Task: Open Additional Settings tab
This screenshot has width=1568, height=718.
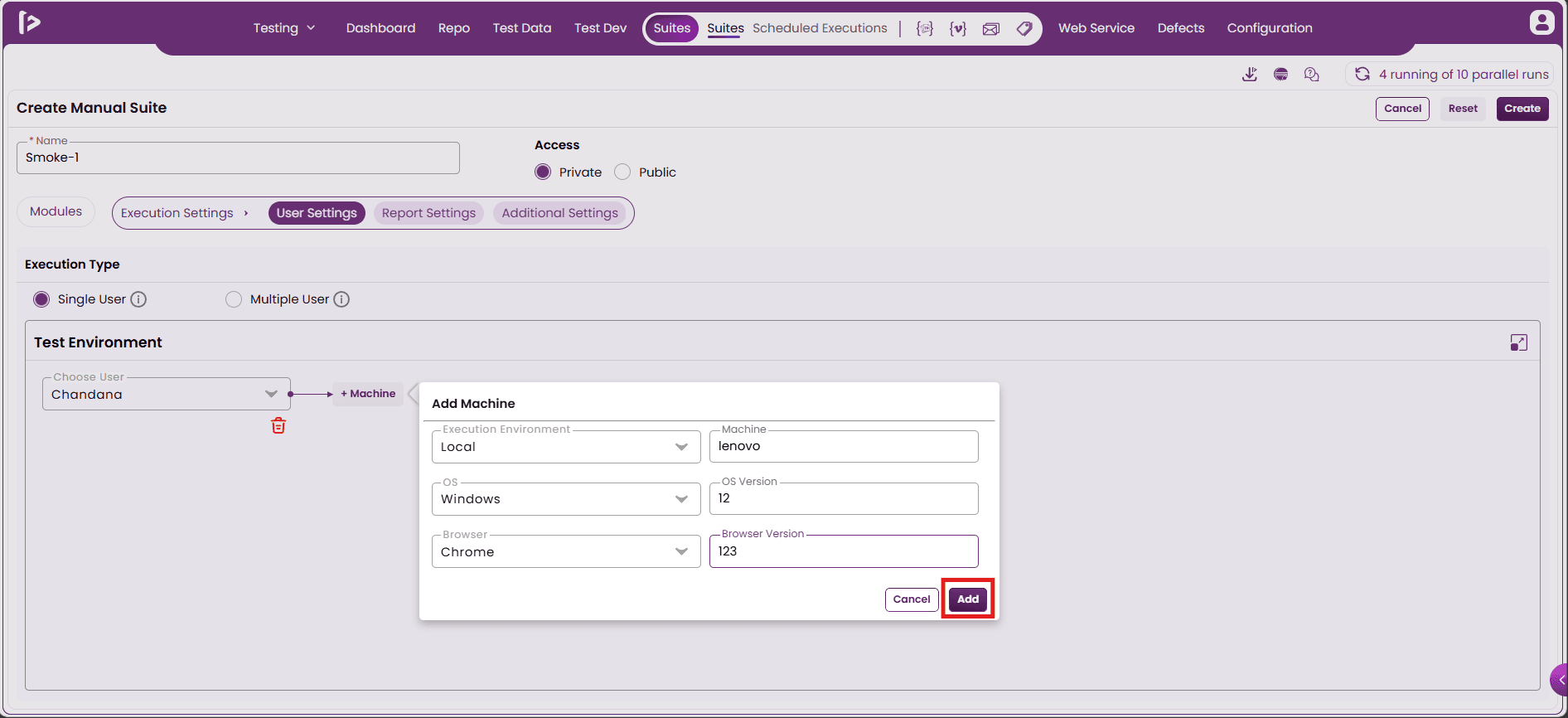Action: tap(560, 213)
